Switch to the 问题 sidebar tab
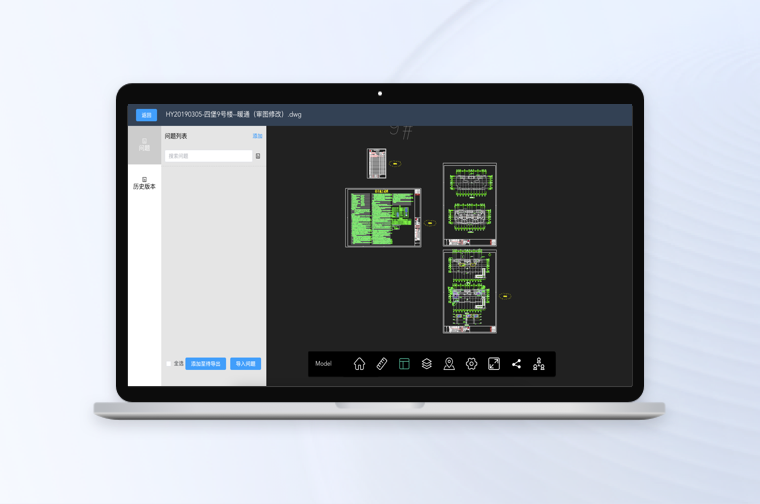 click(x=144, y=144)
